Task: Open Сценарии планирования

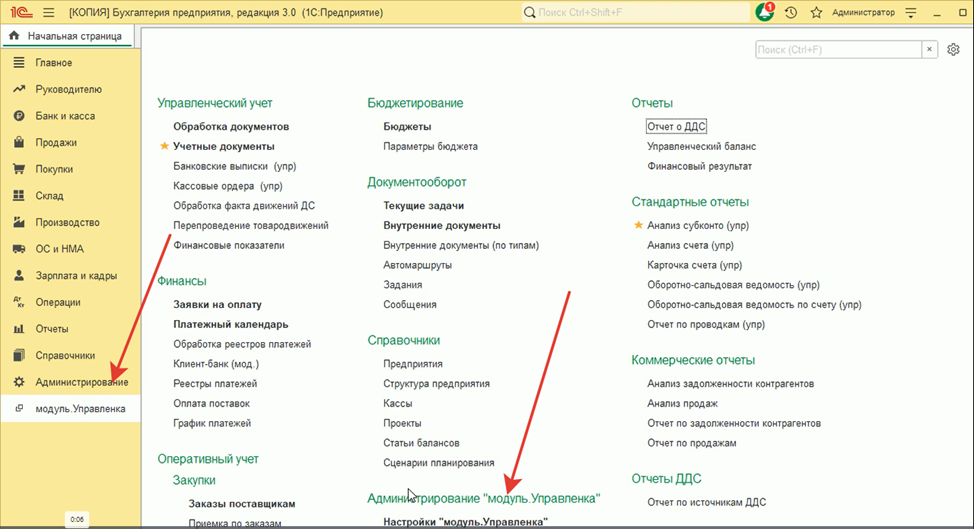Action: [439, 463]
